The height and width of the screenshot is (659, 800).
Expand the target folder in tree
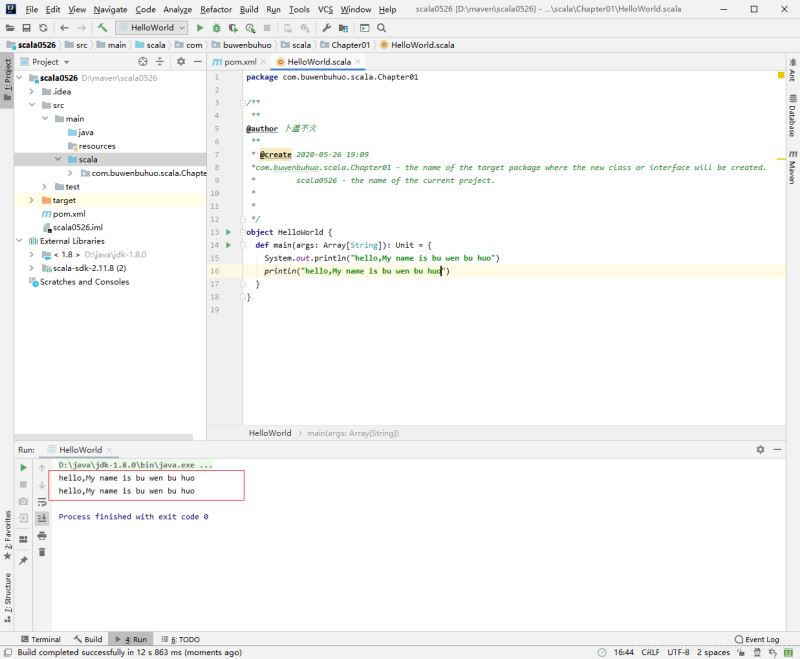(x=30, y=200)
